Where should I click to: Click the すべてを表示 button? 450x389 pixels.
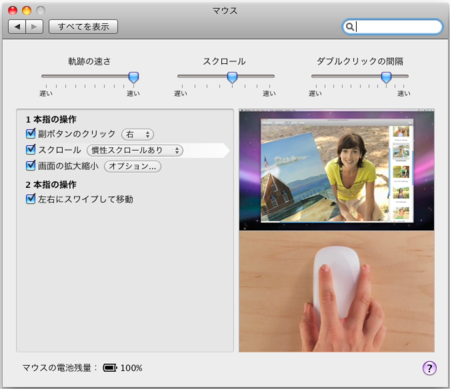click(x=83, y=27)
